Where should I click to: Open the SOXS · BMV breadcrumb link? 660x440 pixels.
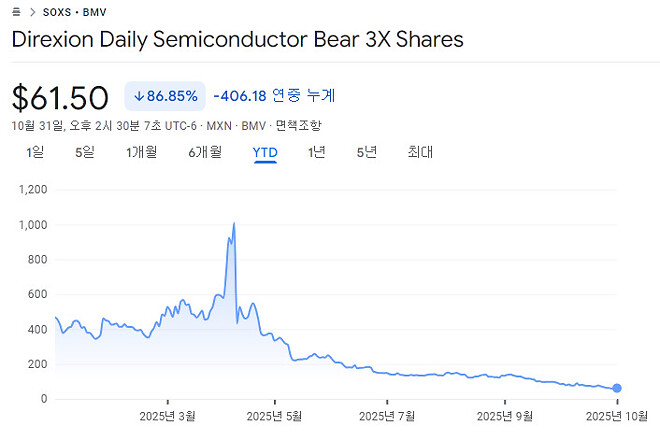pos(73,11)
